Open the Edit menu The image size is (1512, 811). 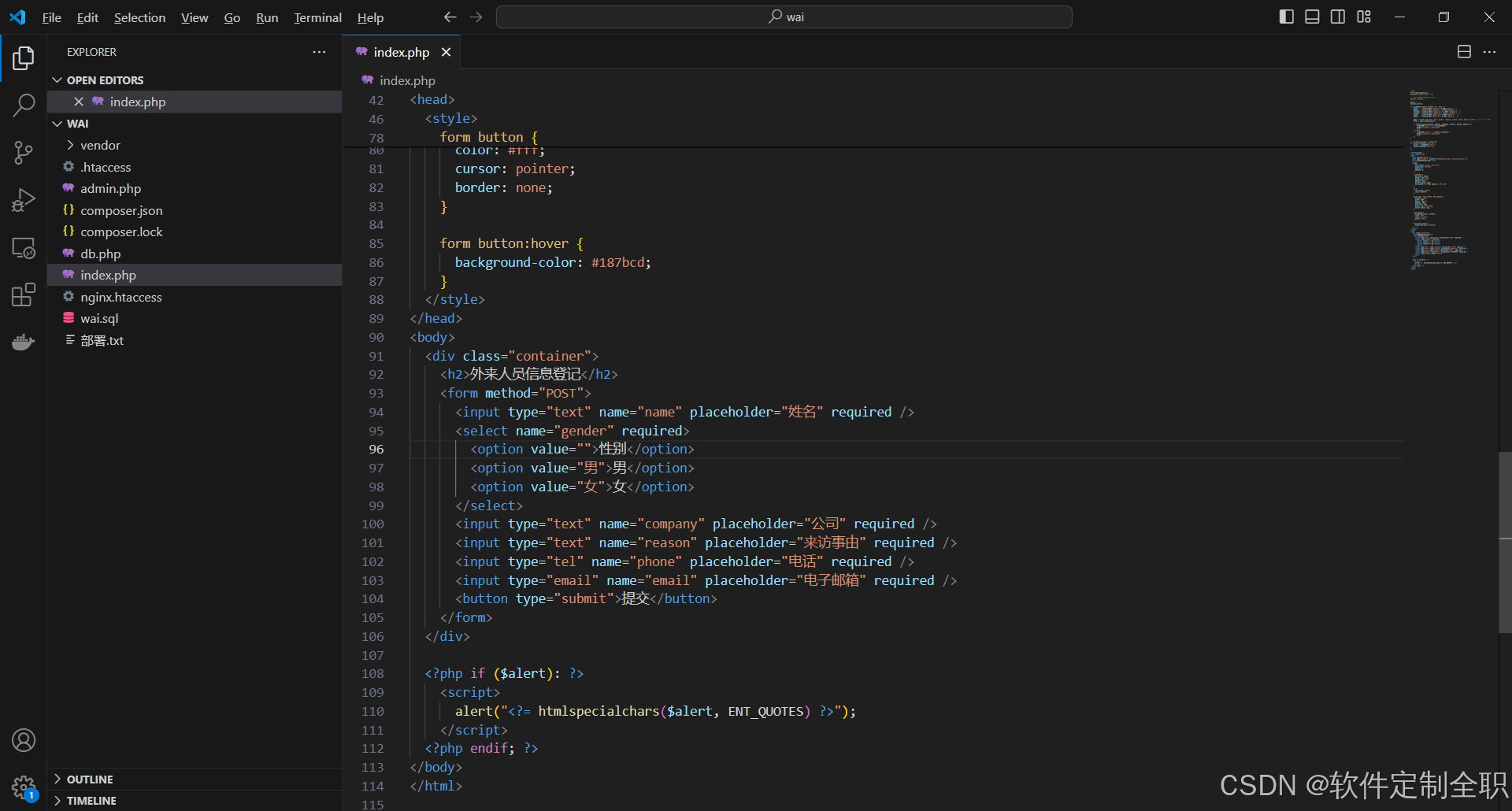87,17
